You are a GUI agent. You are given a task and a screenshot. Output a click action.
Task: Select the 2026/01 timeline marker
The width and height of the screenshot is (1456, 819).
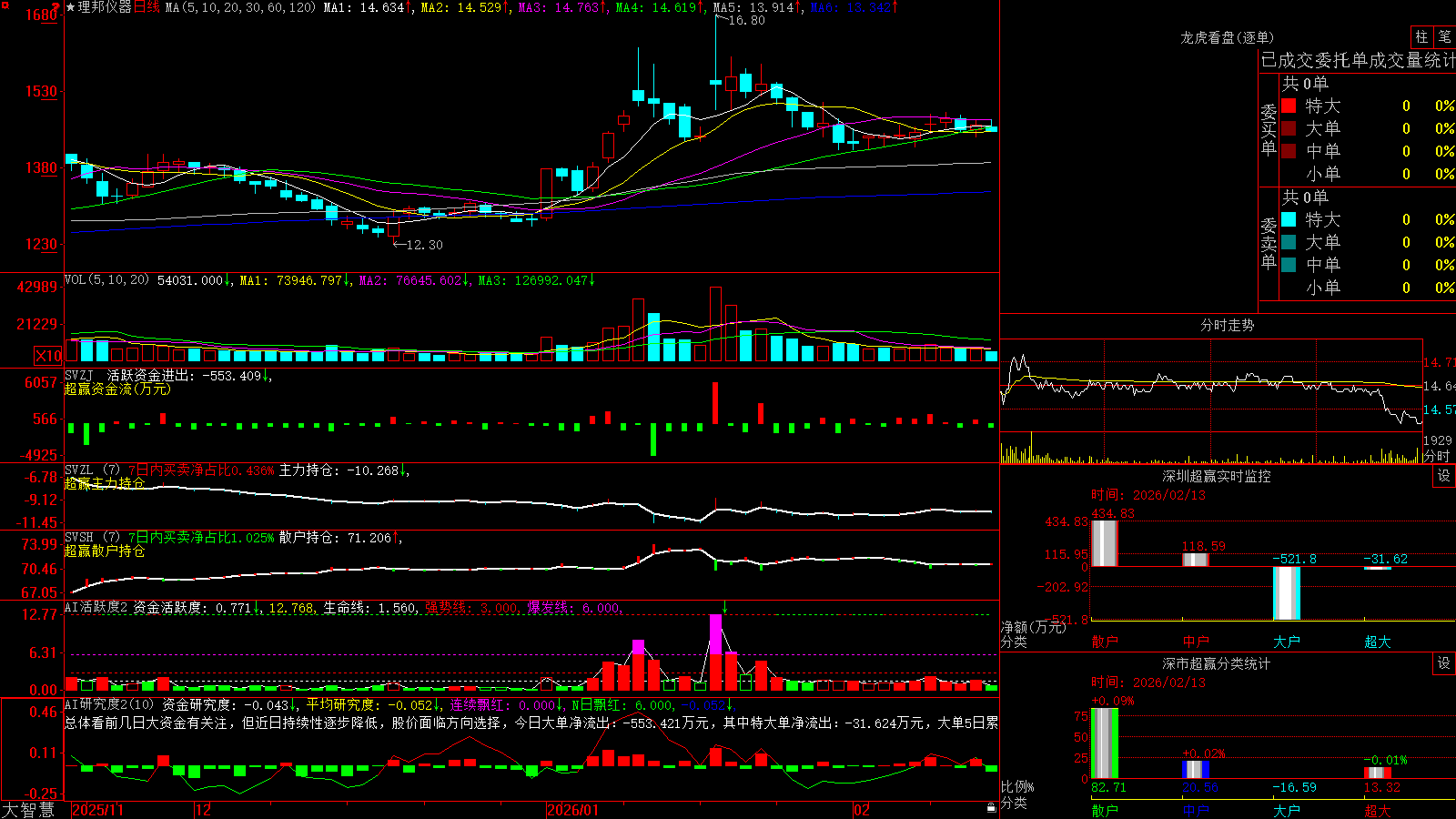click(x=572, y=810)
